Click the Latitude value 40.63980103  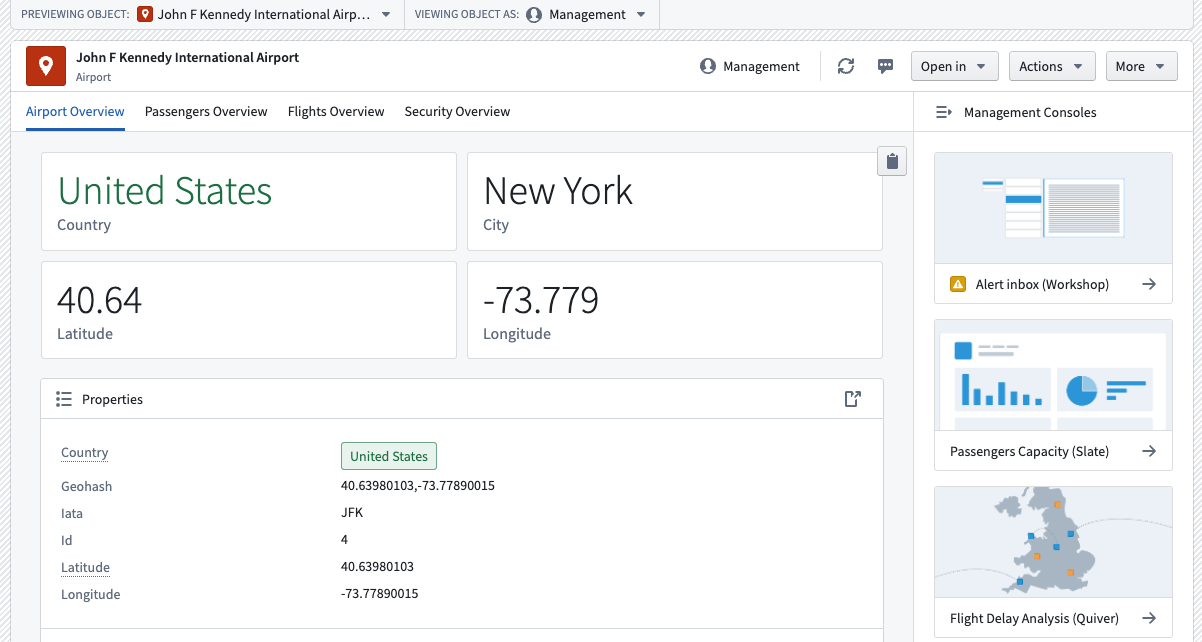377,567
